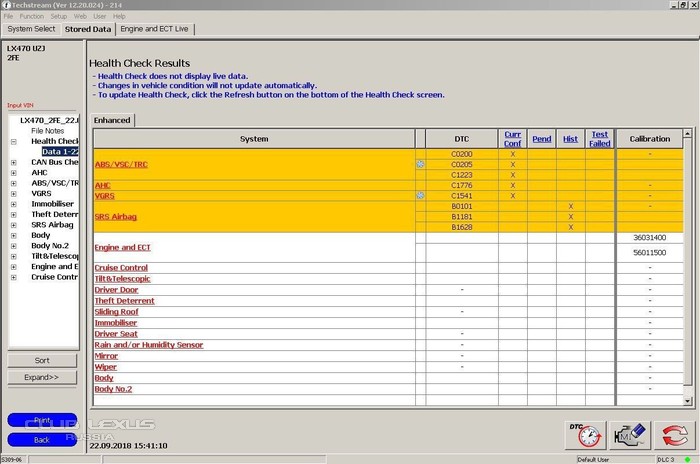Click the freeze frame icon beside C1541
The image size is (700, 464).
point(420,196)
